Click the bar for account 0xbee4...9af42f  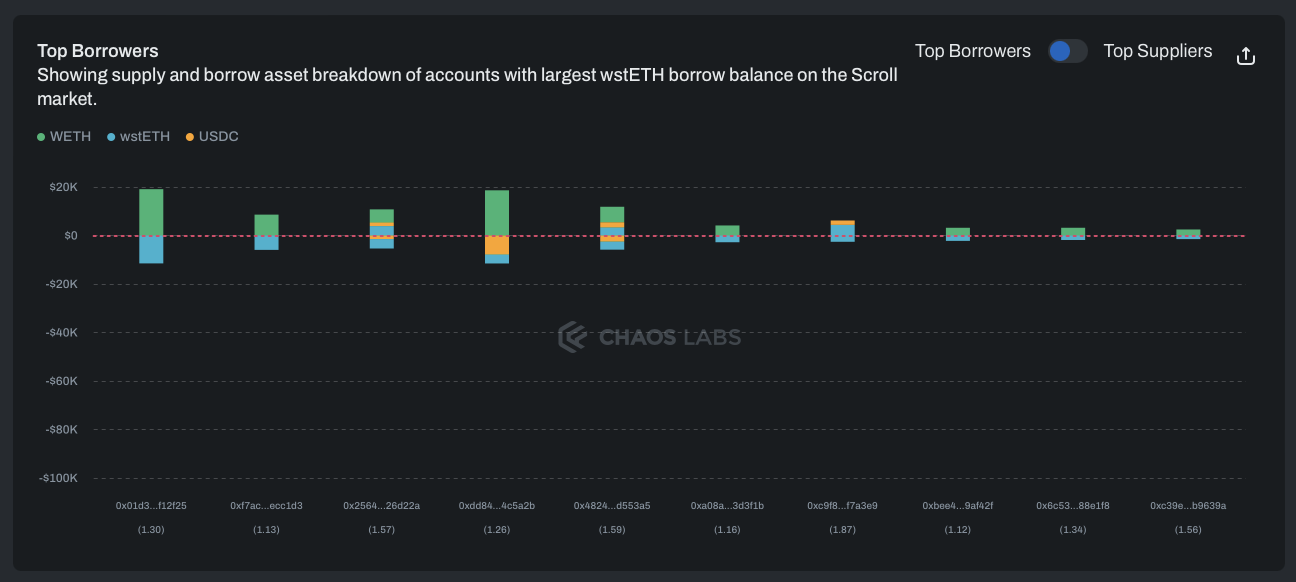point(957,233)
